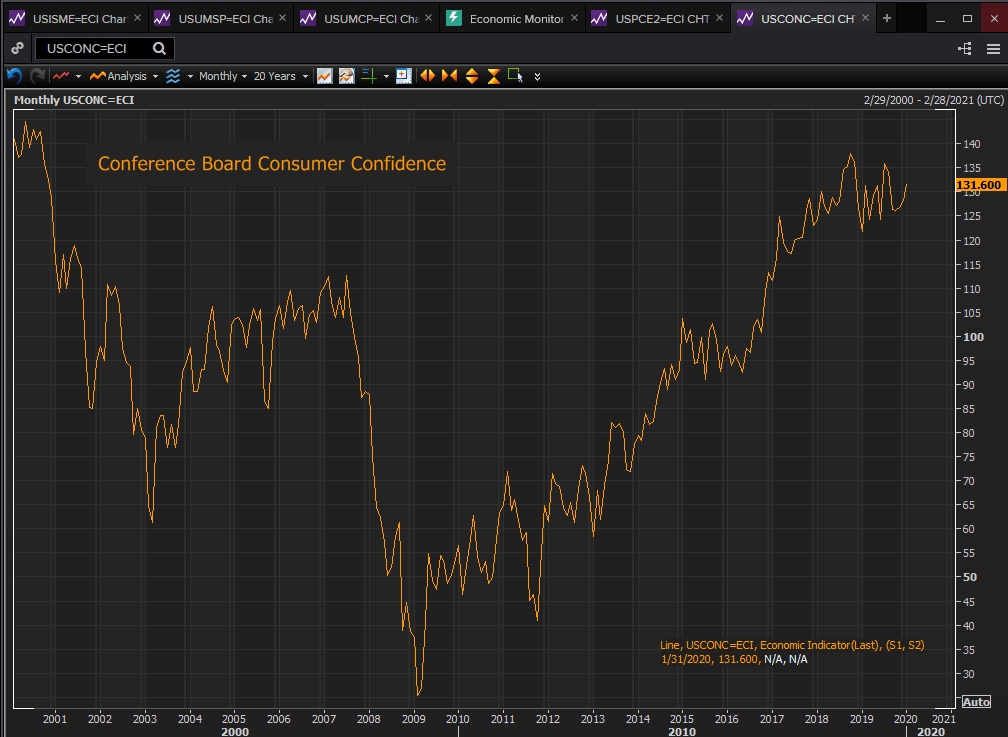Close the USUMCP=ECI Chart tab
The height and width of the screenshot is (737, 1008).
pyautogui.click(x=428, y=18)
